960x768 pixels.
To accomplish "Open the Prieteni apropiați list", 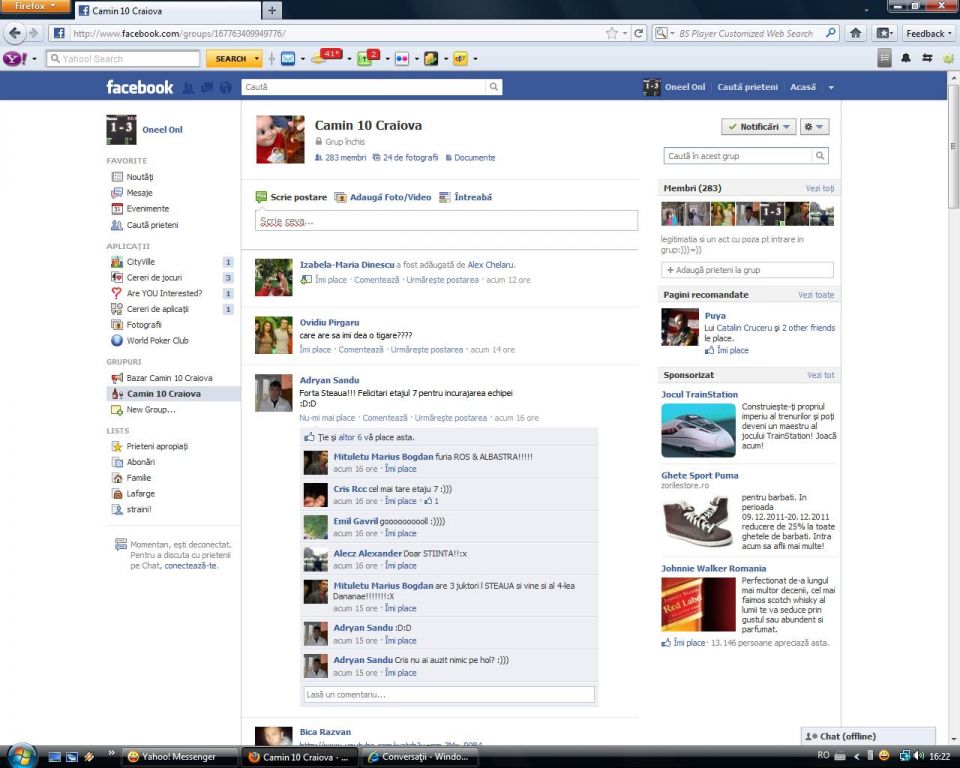I will click(x=157, y=446).
